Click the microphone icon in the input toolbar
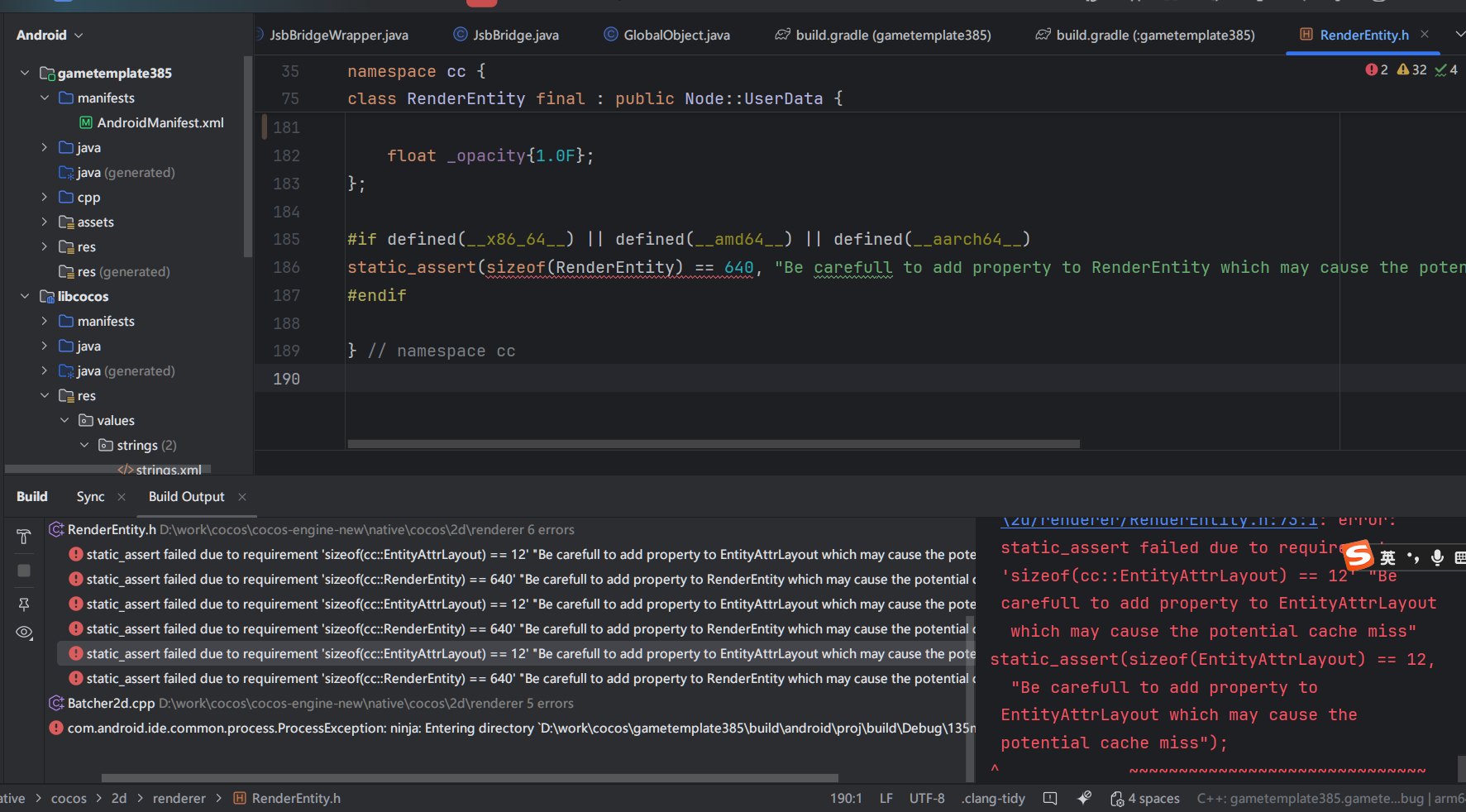1466x812 pixels. (x=1437, y=557)
